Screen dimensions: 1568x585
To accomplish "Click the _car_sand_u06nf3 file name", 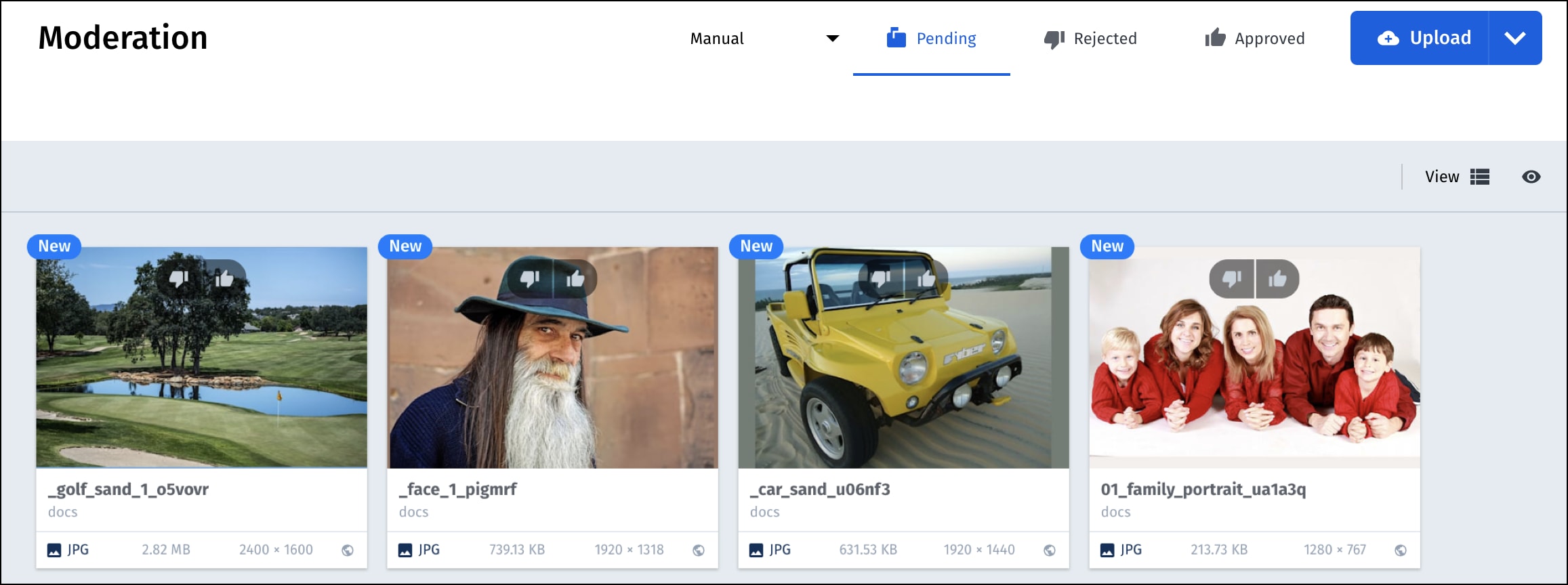I will click(x=820, y=490).
